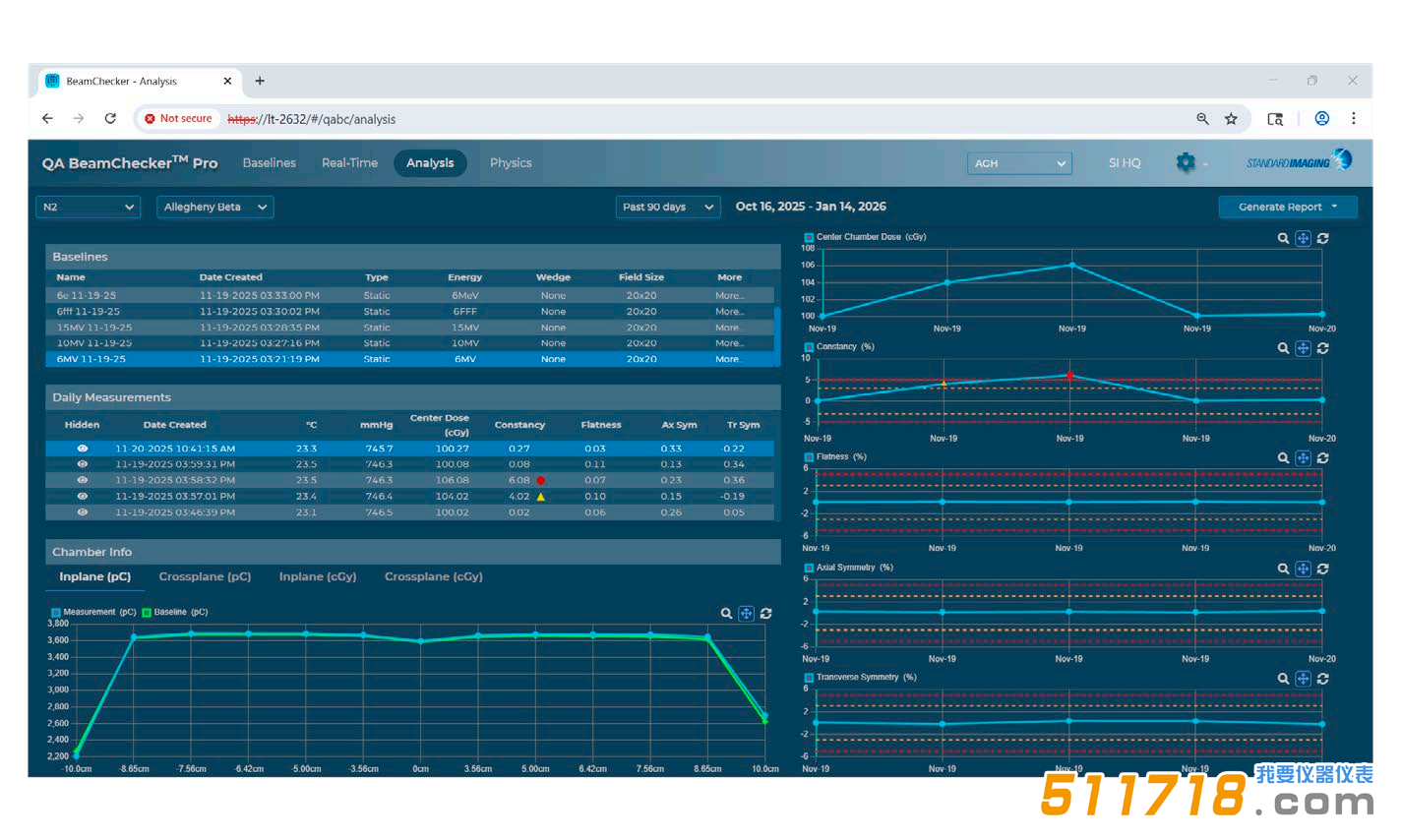The height and width of the screenshot is (840, 1401).
Task: Refresh the Constancy chart view
Action: pyautogui.click(x=1323, y=348)
